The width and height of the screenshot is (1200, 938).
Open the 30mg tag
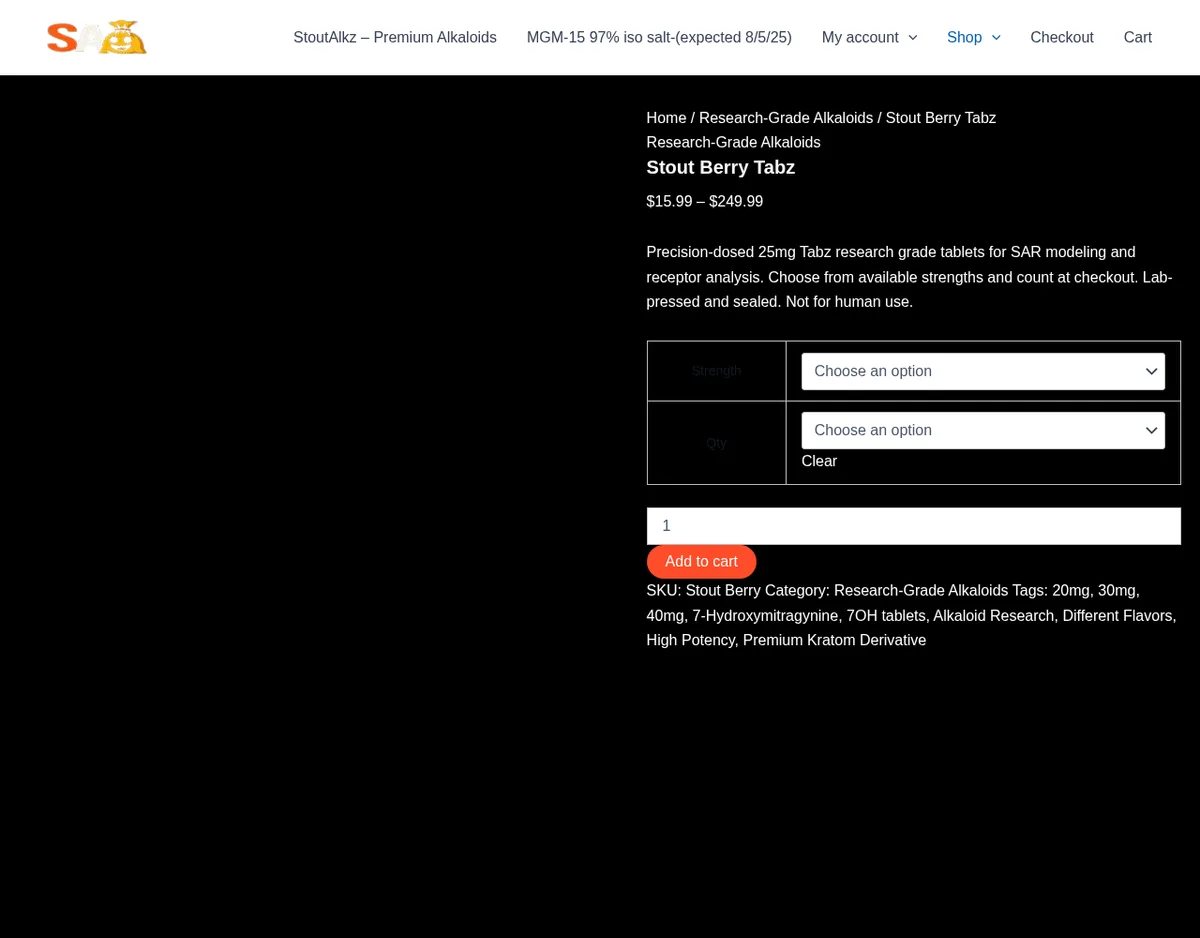1117,590
